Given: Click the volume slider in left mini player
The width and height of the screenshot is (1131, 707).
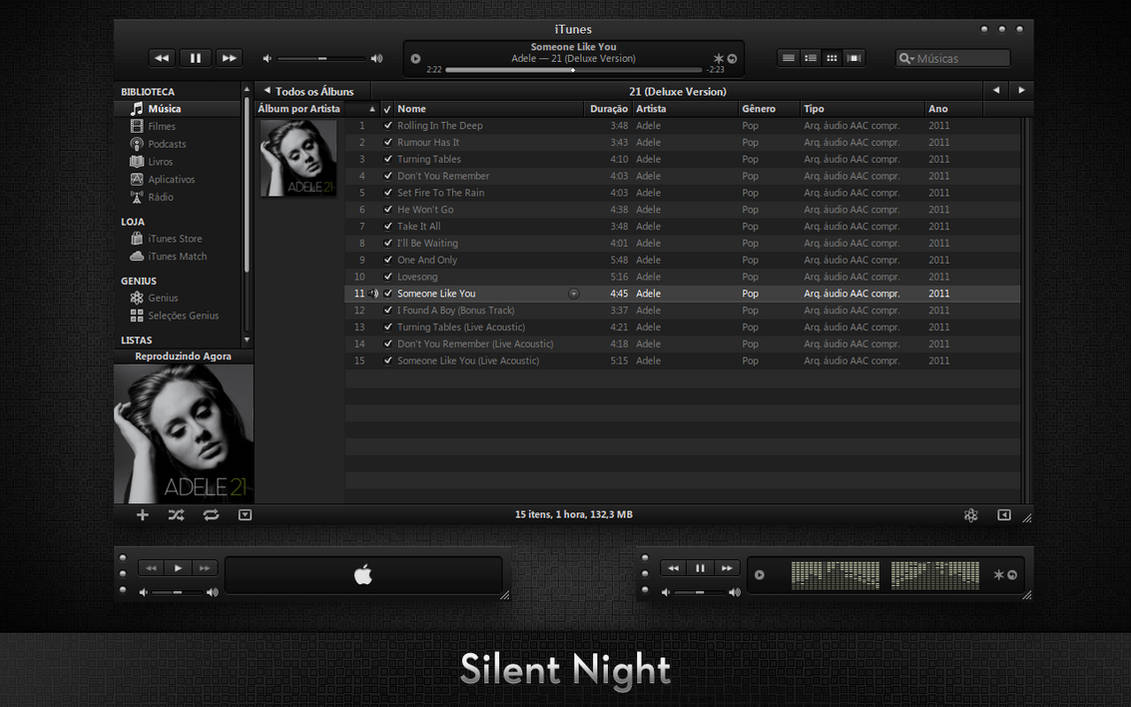Looking at the screenshot, I should (177, 592).
